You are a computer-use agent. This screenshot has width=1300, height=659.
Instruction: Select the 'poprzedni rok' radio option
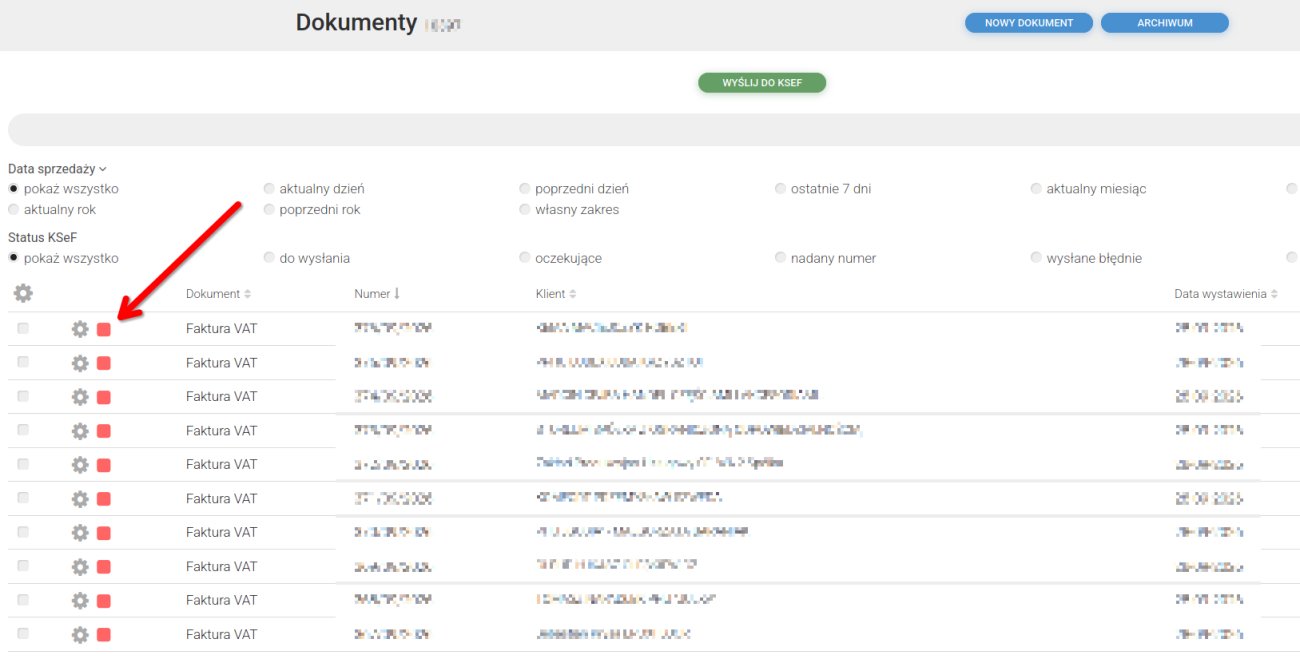pyautogui.click(x=269, y=210)
